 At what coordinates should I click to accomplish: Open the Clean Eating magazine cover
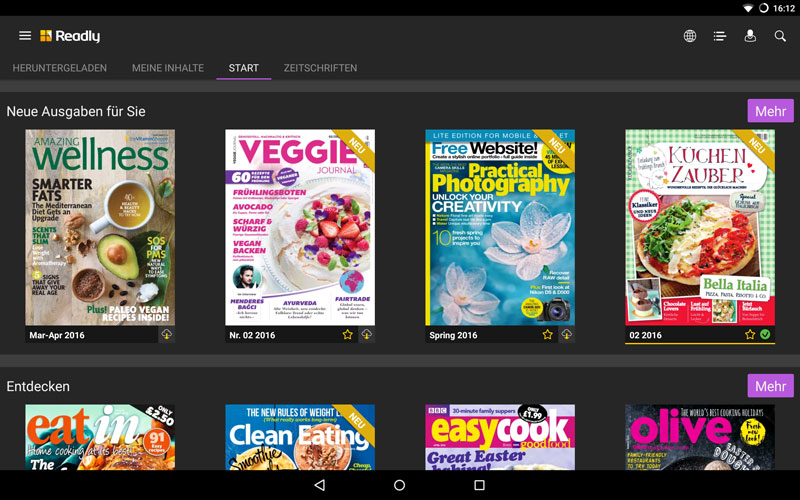[300, 437]
